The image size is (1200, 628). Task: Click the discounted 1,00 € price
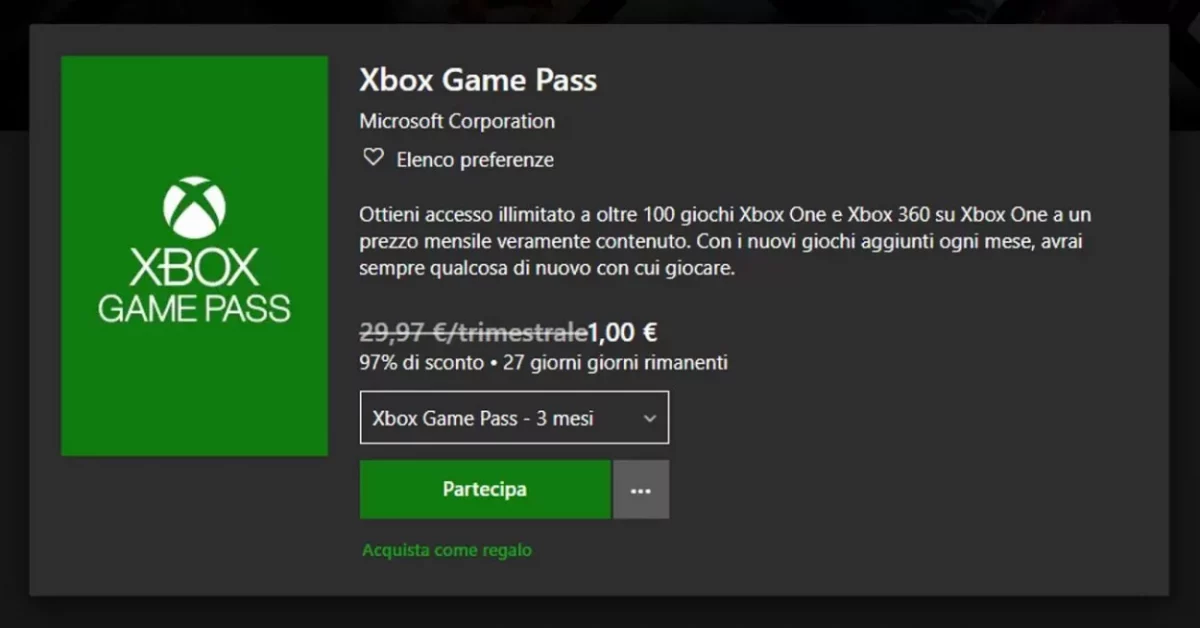point(623,332)
